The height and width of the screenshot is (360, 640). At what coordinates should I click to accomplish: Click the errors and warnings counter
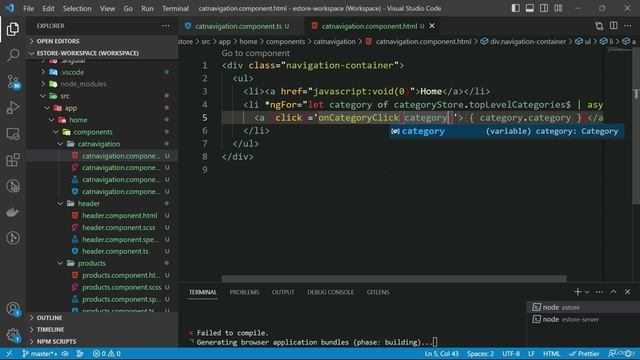[107, 353]
